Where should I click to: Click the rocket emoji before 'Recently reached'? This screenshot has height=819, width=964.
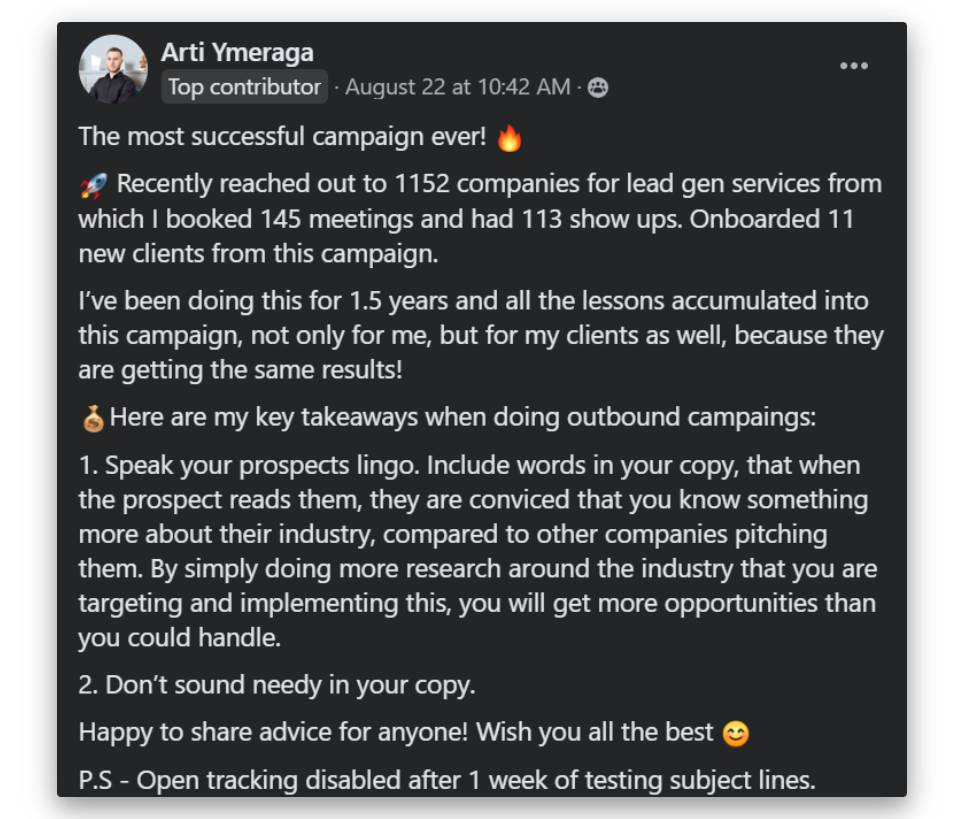(92, 185)
